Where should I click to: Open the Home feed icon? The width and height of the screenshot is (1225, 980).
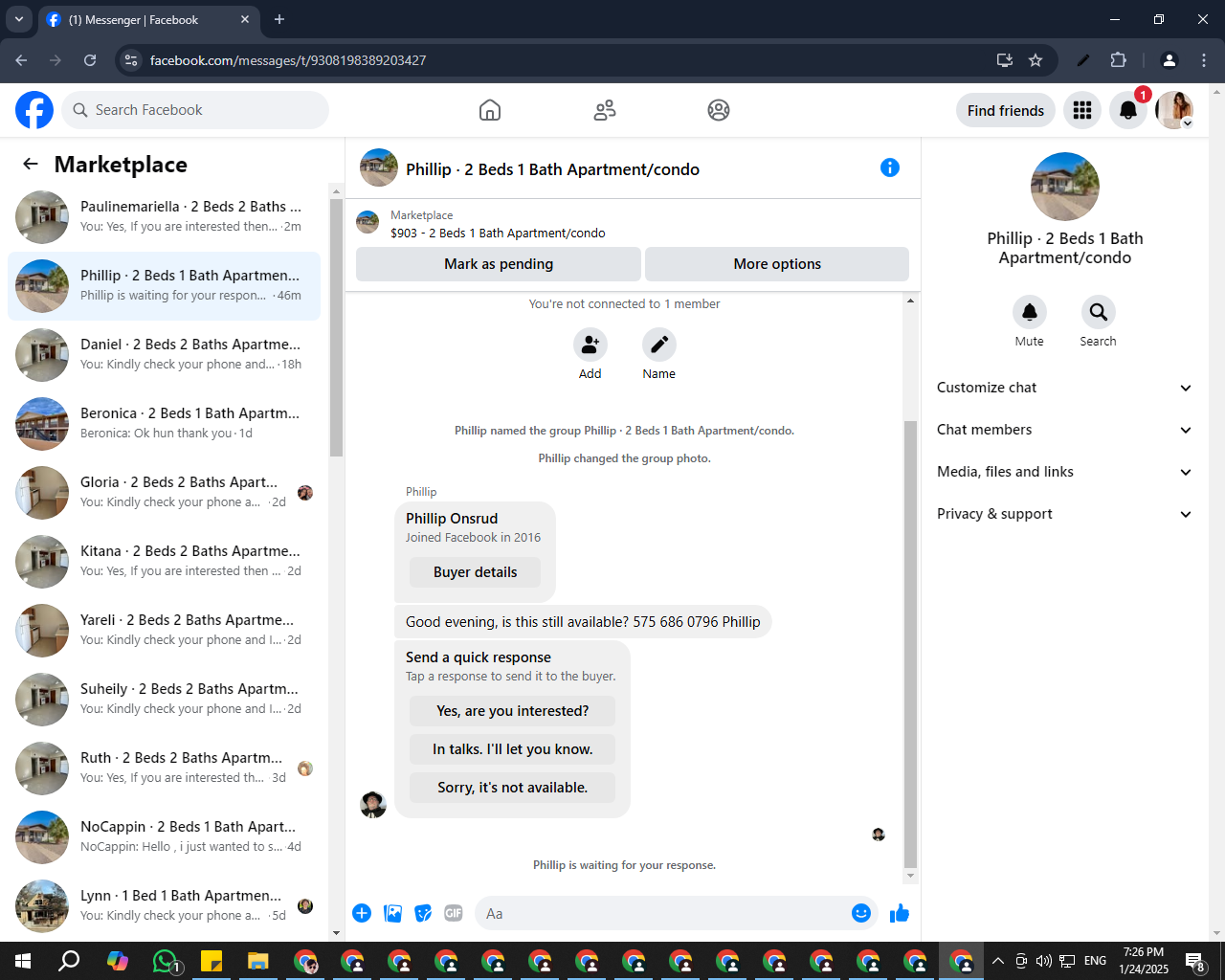[490, 110]
